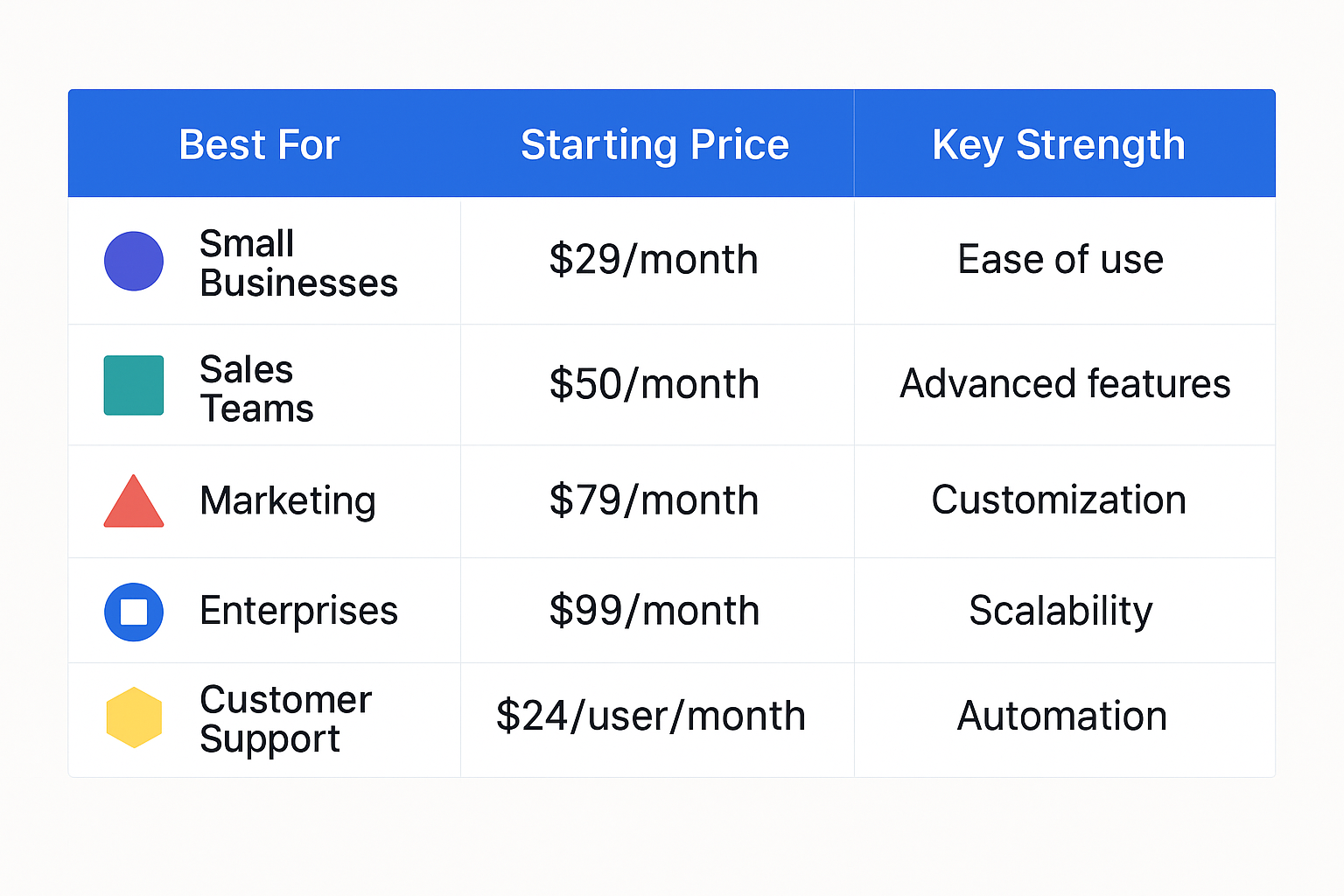
Task: Click the Scalability strength cell
Action: pyautogui.click(x=1060, y=611)
